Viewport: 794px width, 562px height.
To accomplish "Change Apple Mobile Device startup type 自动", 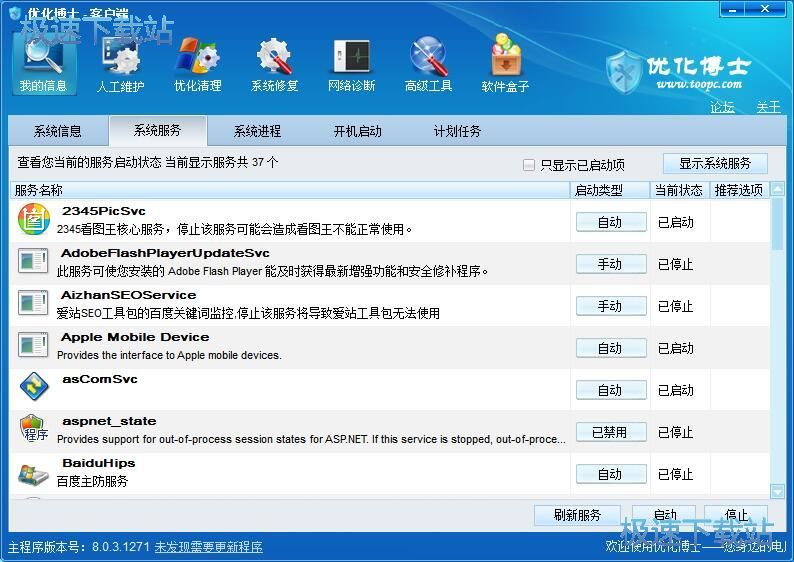I will 611,348.
